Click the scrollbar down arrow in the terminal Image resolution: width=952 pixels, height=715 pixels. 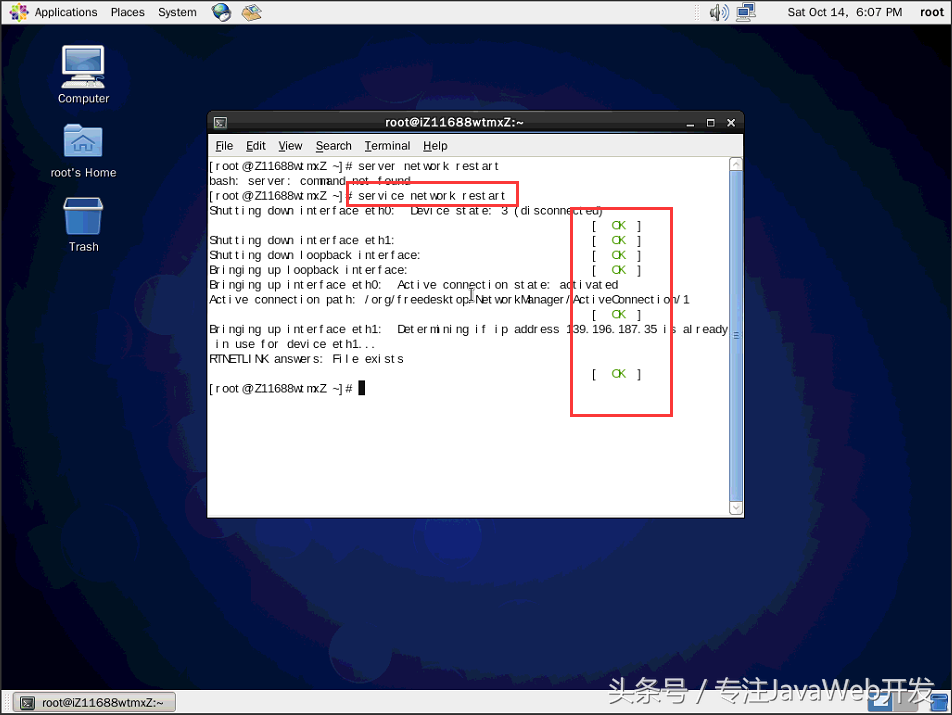(x=735, y=509)
